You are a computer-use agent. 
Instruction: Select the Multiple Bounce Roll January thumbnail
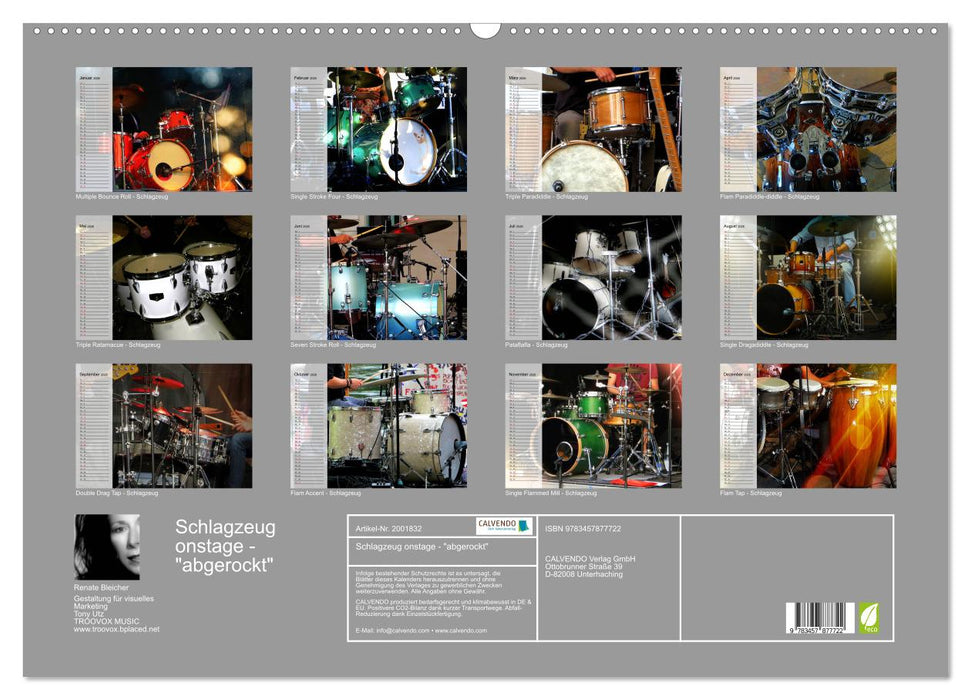pos(164,129)
